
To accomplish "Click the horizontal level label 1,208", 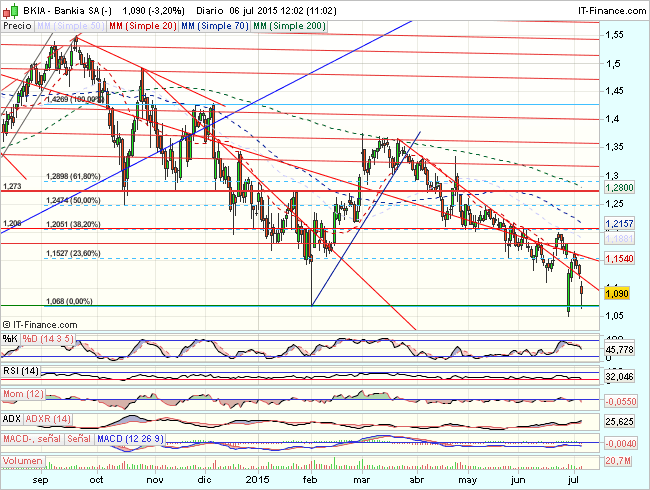I will [12, 223].
